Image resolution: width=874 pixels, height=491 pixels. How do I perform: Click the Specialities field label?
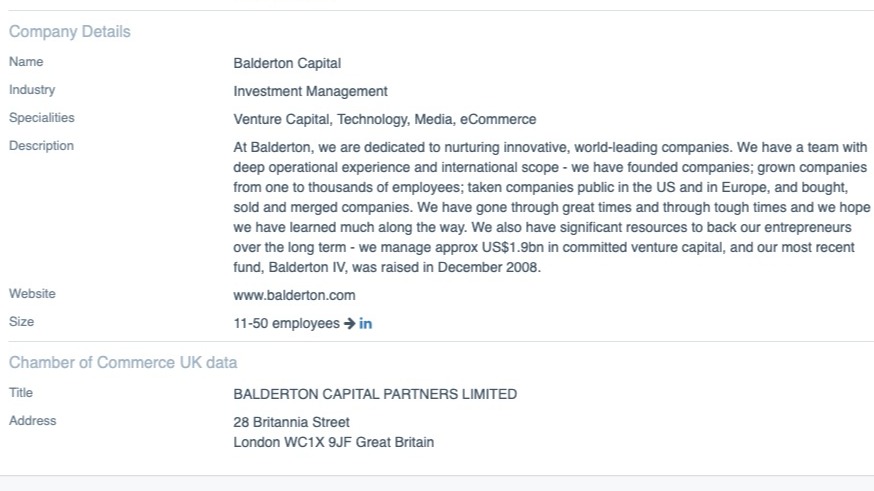point(42,118)
